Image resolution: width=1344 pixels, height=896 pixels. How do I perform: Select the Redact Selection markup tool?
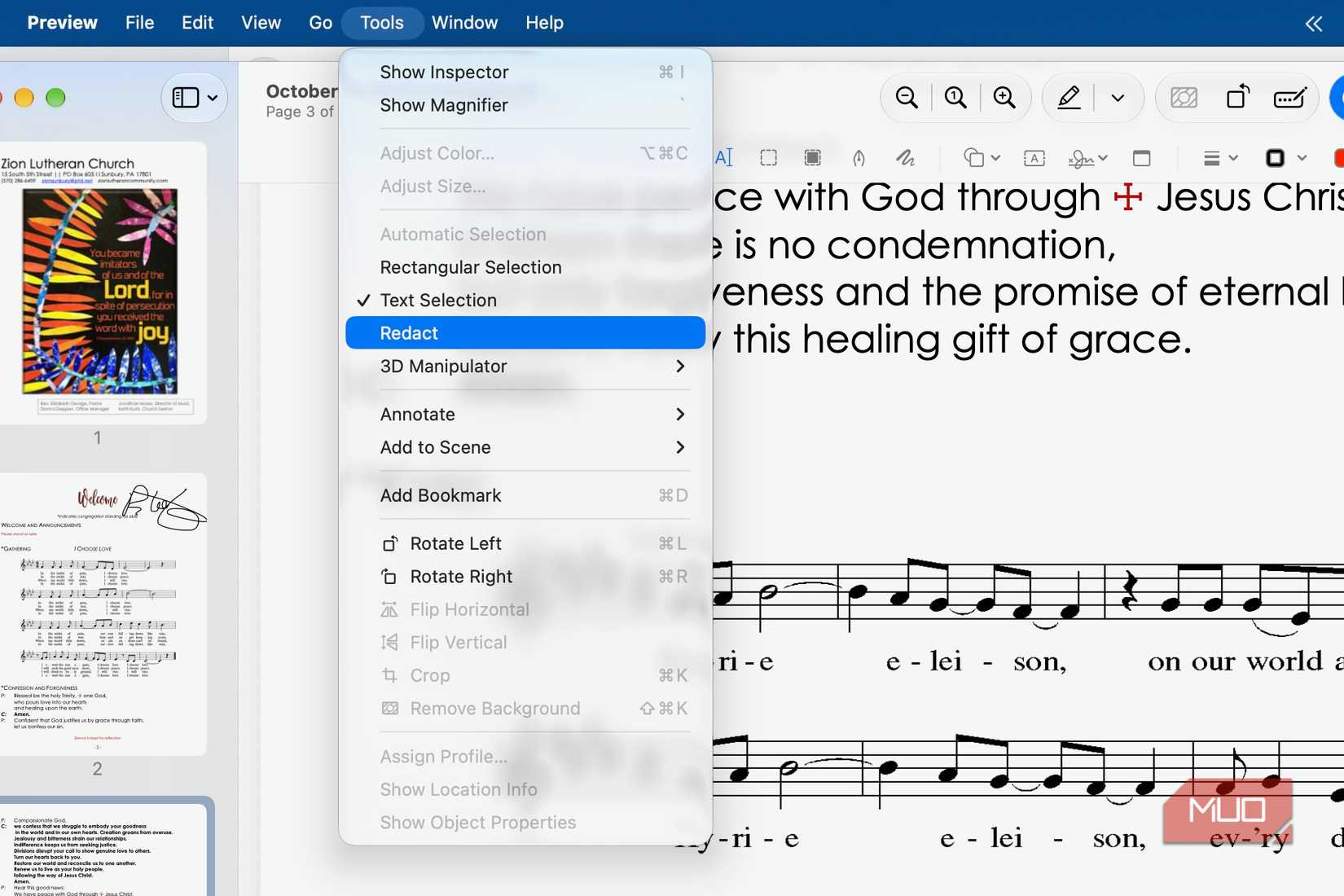pyautogui.click(x=812, y=158)
